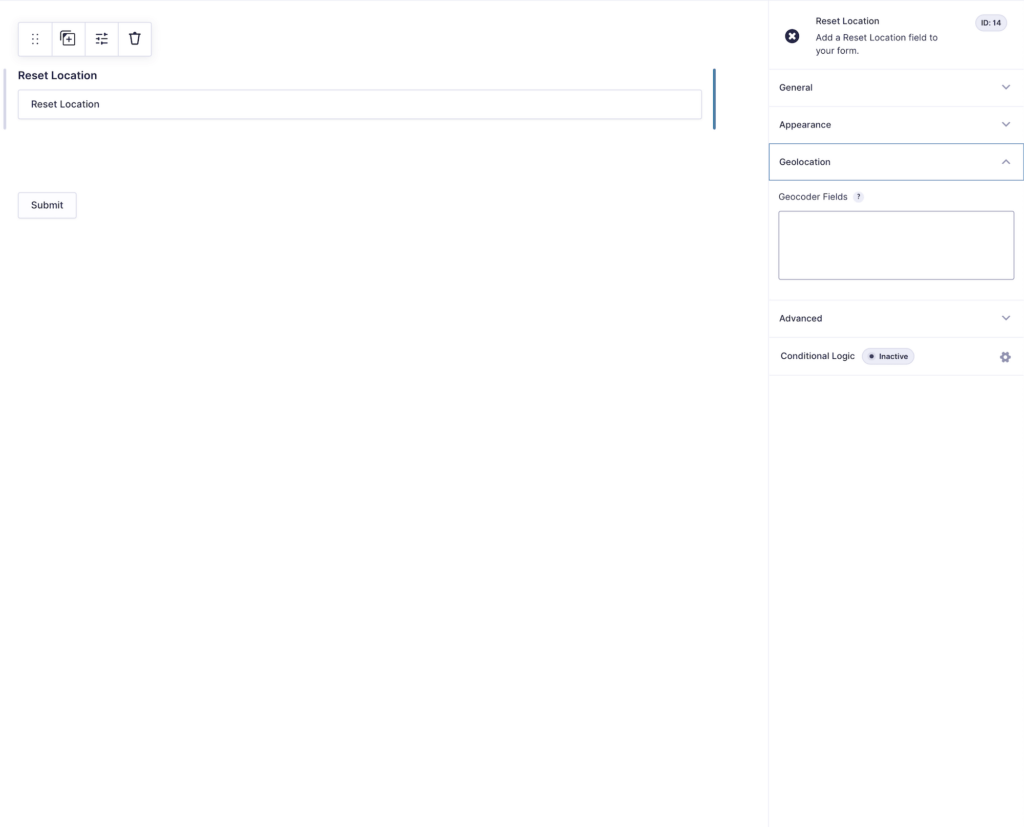This screenshot has height=827, width=1024.
Task: Click the Geolocation section header
Action: pyautogui.click(x=804, y=161)
